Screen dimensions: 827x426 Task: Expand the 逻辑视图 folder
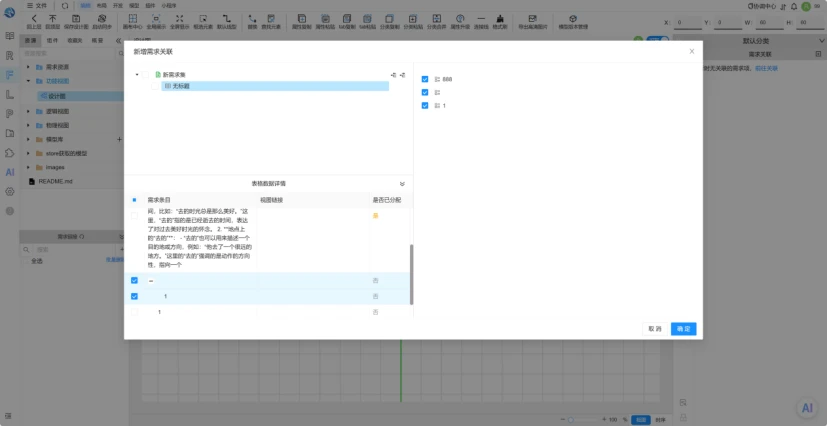pos(28,112)
